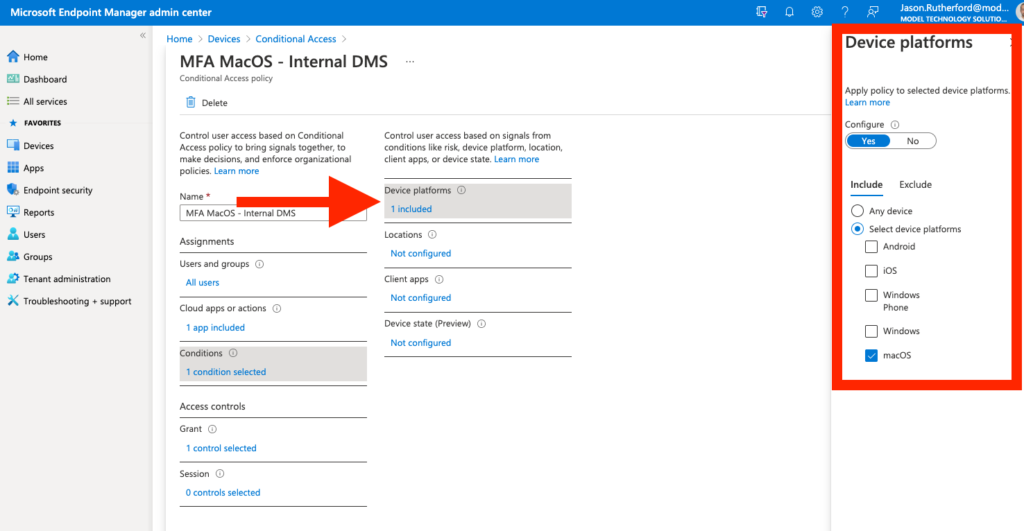This screenshot has width=1024, height=531.
Task: Open 1 control selected under Grant
Action: click(221, 449)
